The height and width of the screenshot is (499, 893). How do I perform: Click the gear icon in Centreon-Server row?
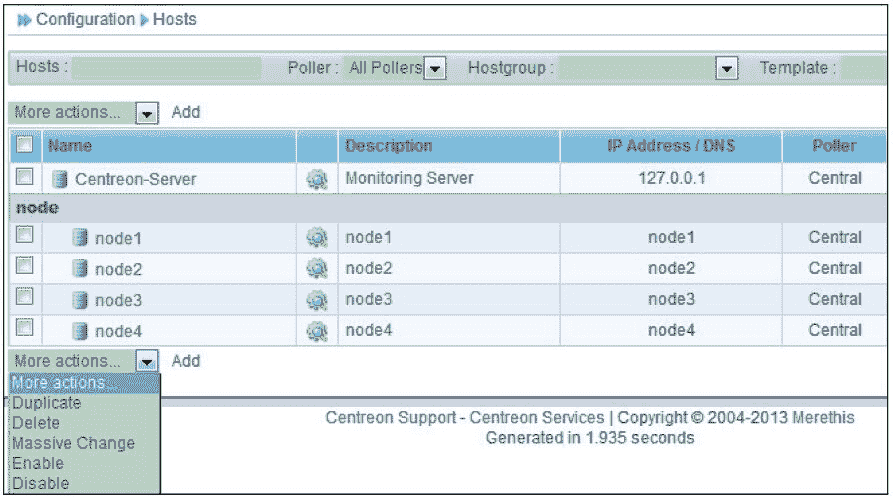[317, 179]
